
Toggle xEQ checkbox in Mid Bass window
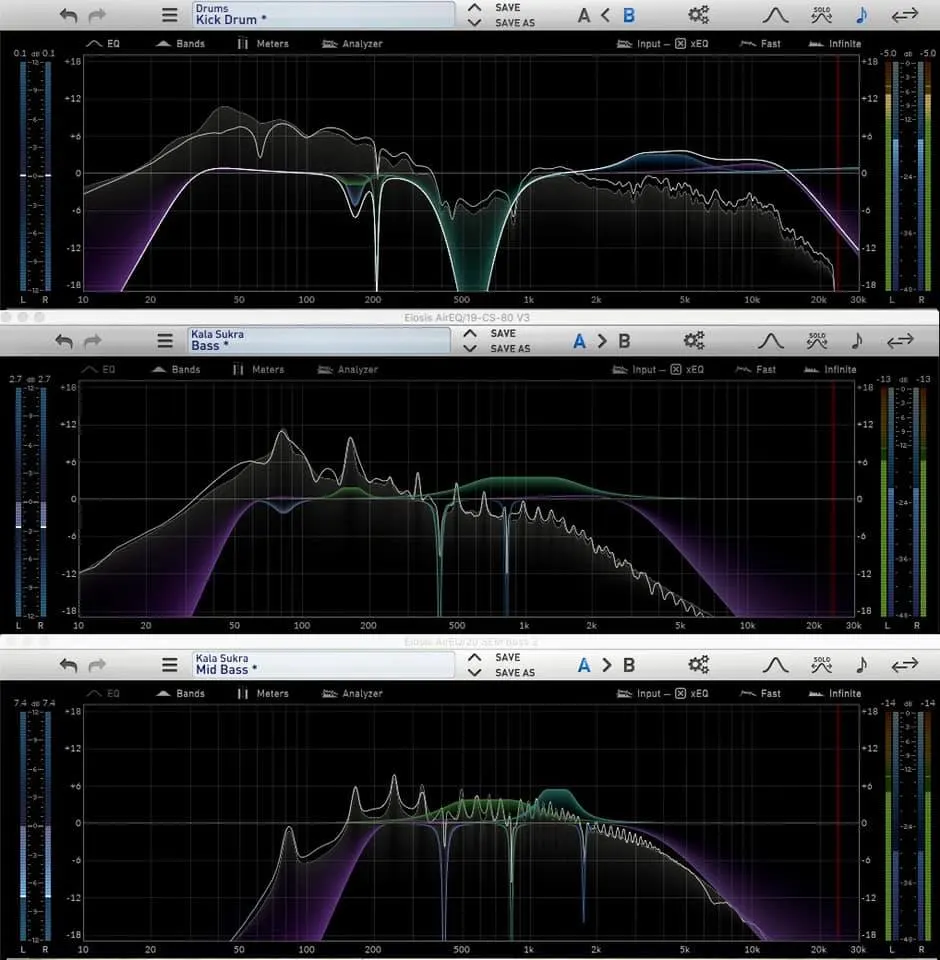coord(680,693)
